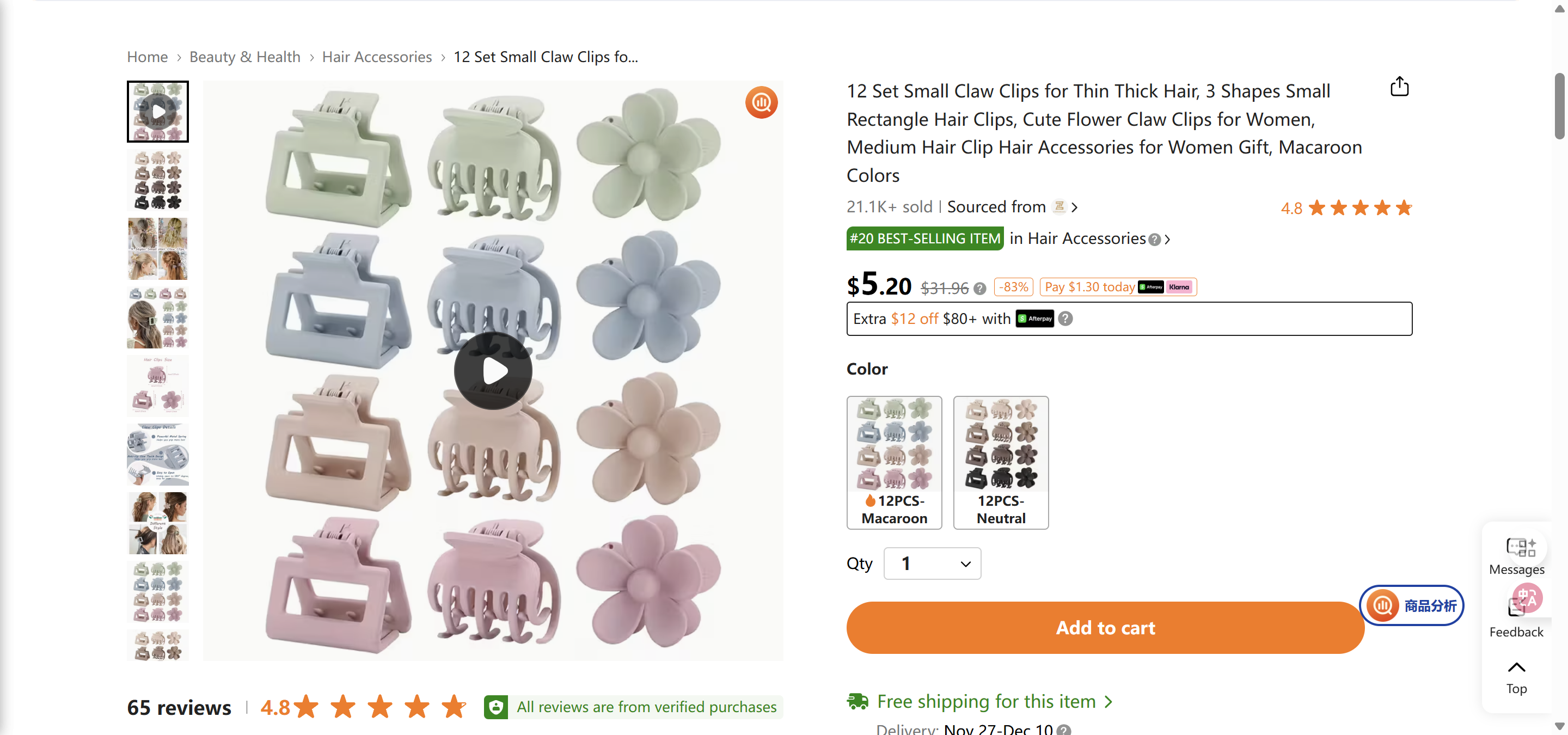Click the verified purchases shield icon
The width and height of the screenshot is (1568, 735).
[495, 706]
